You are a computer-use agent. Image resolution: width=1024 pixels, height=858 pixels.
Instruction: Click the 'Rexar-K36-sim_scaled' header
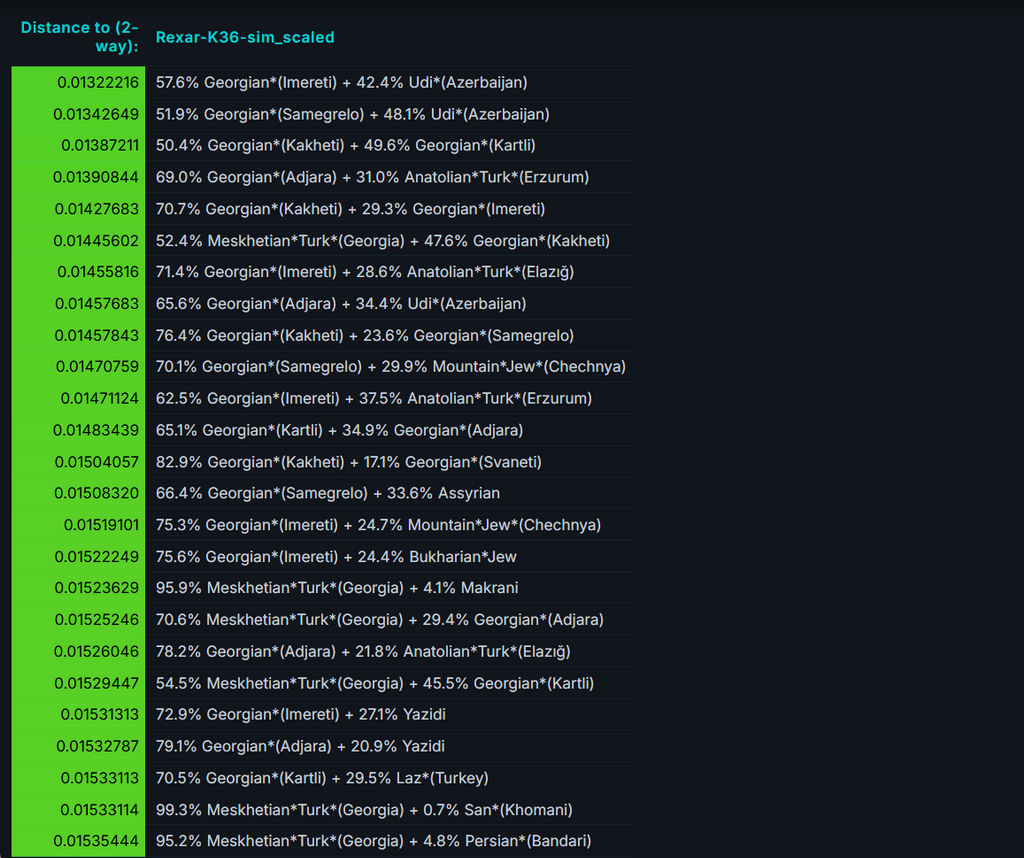[245, 37]
